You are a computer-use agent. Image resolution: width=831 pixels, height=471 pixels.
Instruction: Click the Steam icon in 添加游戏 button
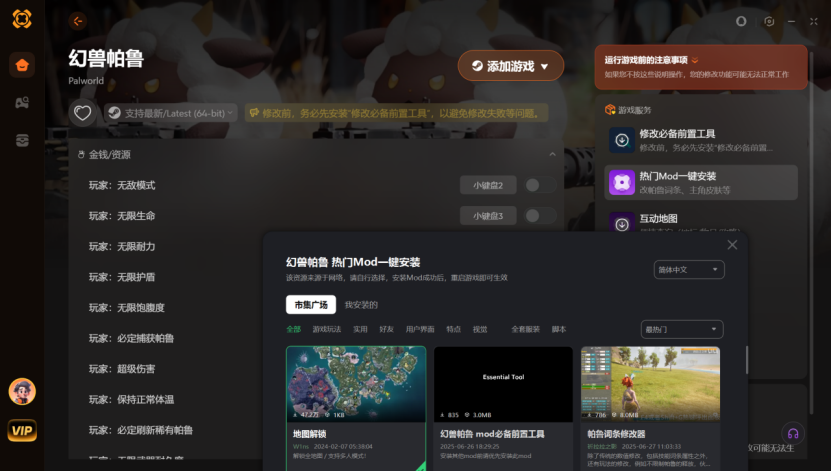pos(477,66)
